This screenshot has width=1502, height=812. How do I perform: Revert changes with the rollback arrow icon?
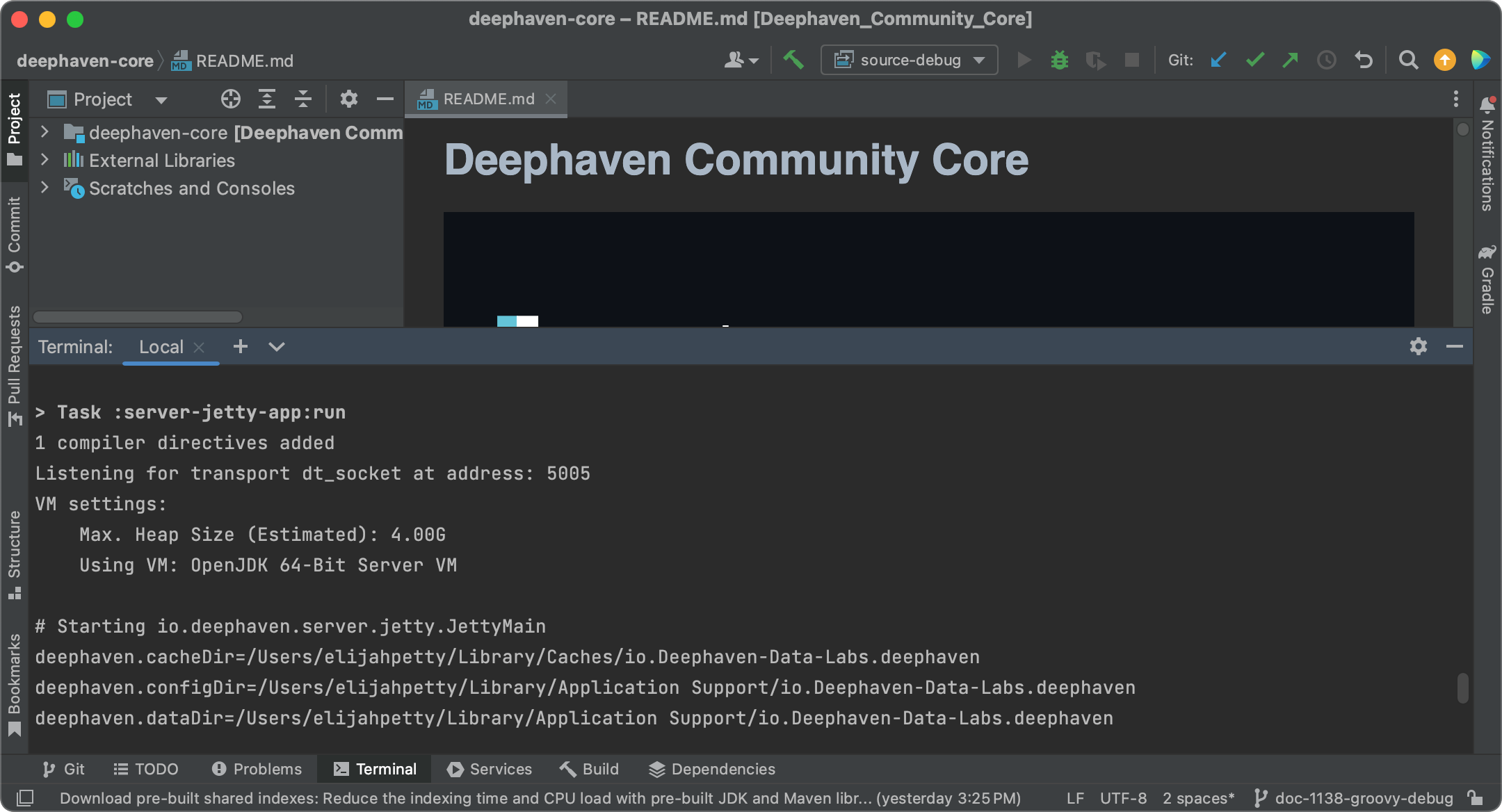[x=1364, y=60]
